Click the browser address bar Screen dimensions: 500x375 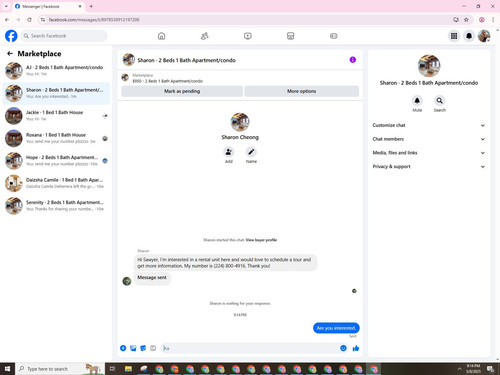[247, 20]
